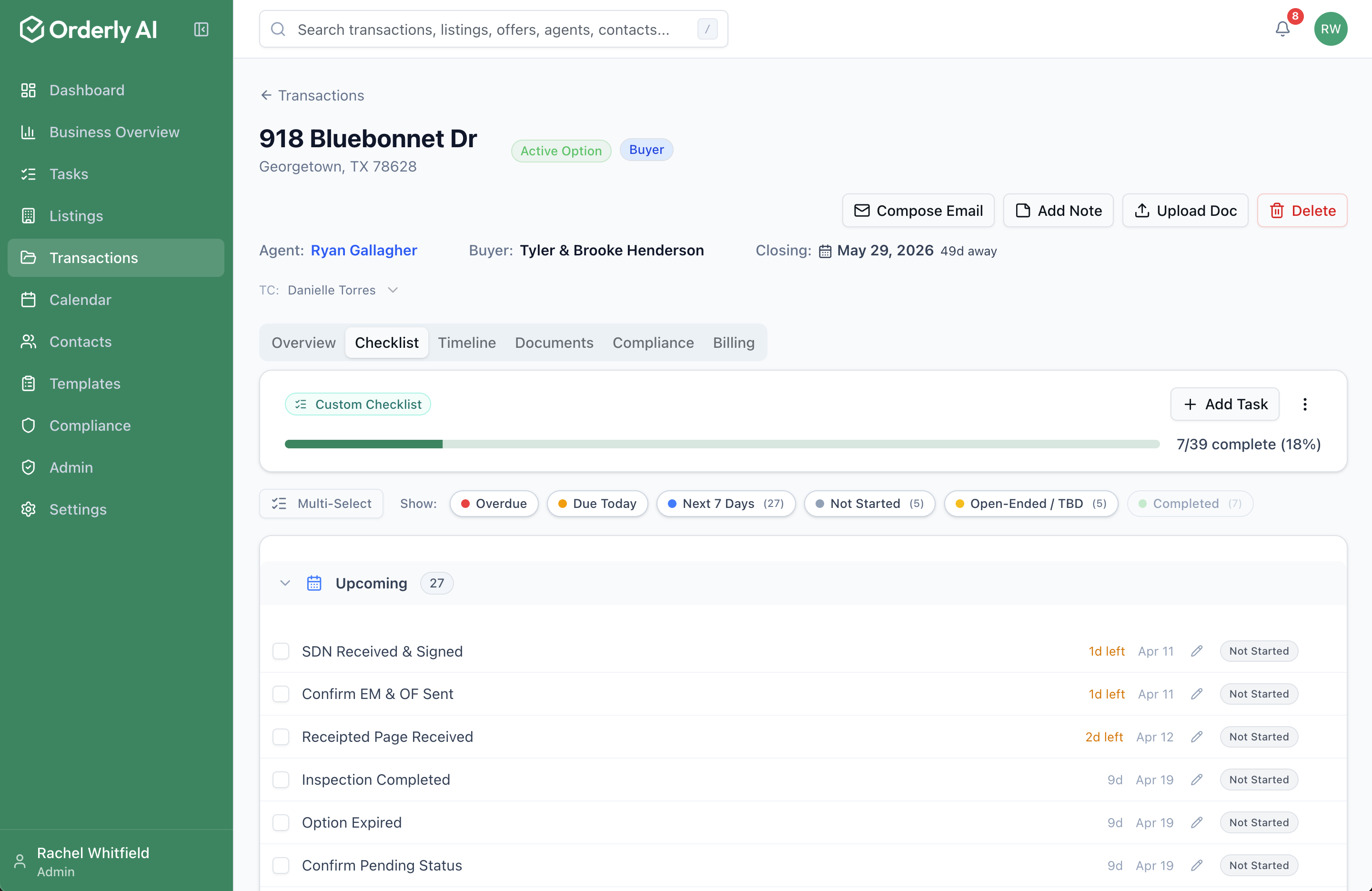Open the Billing tab

733,343
